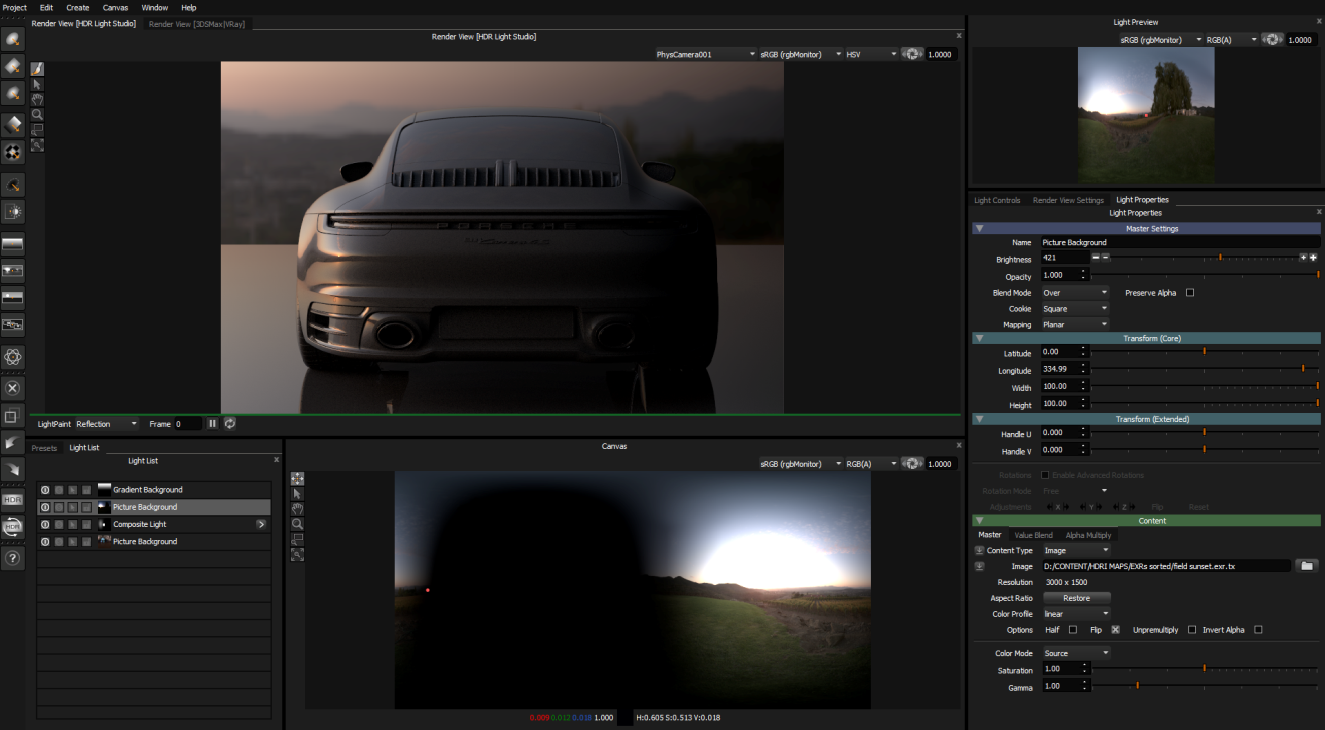Click the download icon beside Image label
The image size is (1325, 730).
click(979, 566)
